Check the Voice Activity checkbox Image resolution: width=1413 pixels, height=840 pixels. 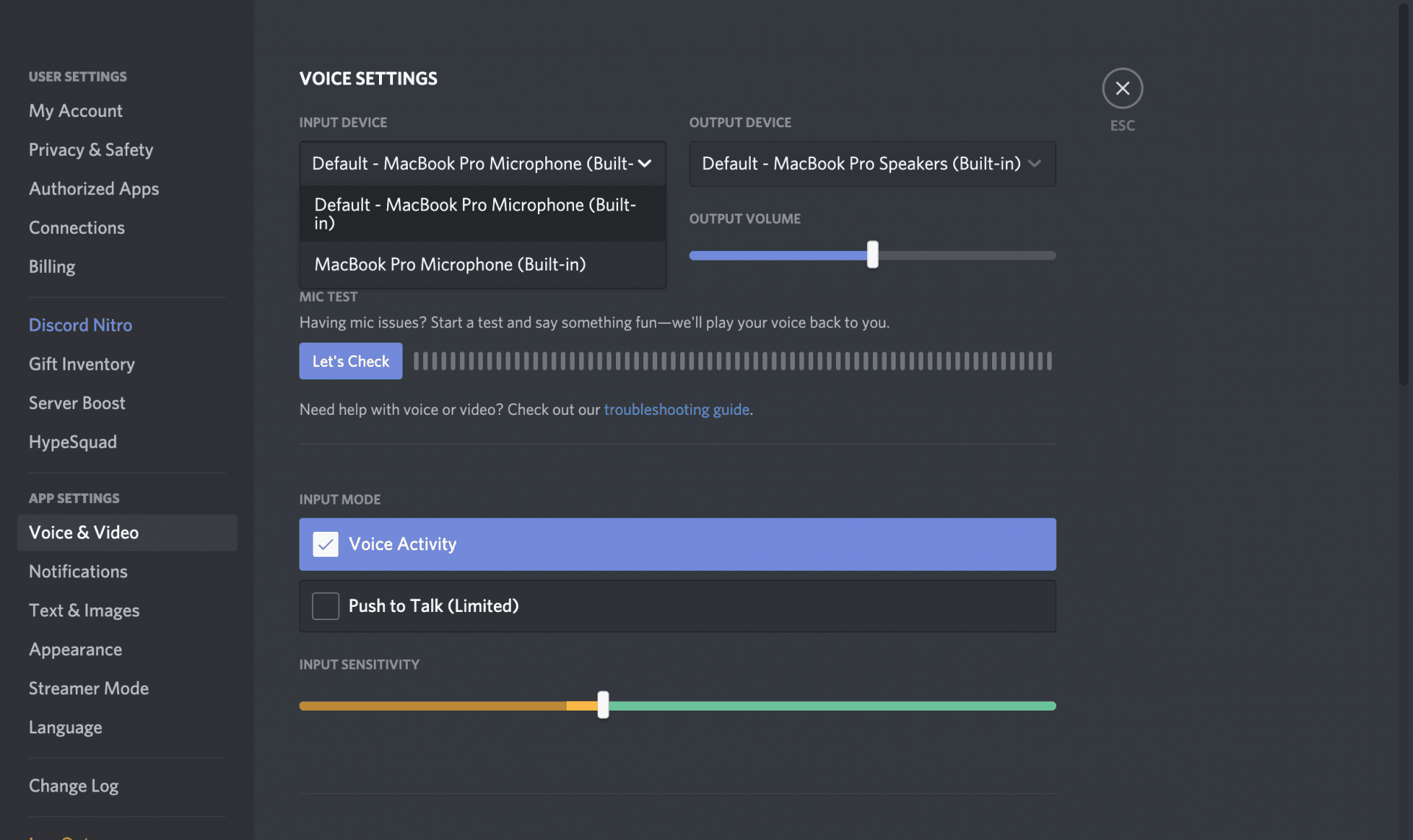[x=325, y=544]
